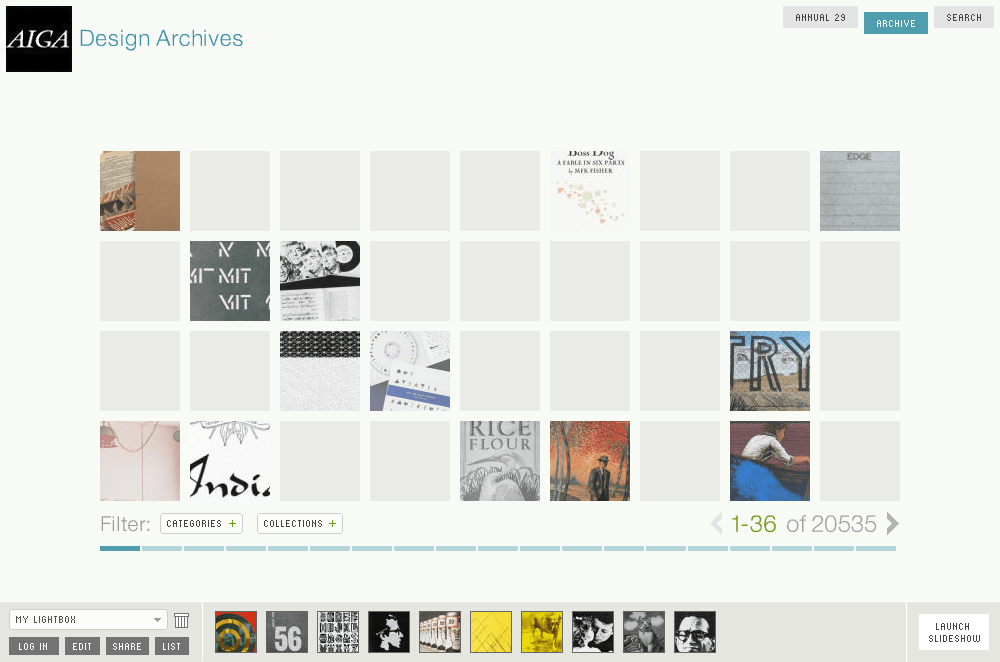This screenshot has width=1000, height=662.
Task: Select the profile silhouette lightbox image
Action: pos(389,632)
